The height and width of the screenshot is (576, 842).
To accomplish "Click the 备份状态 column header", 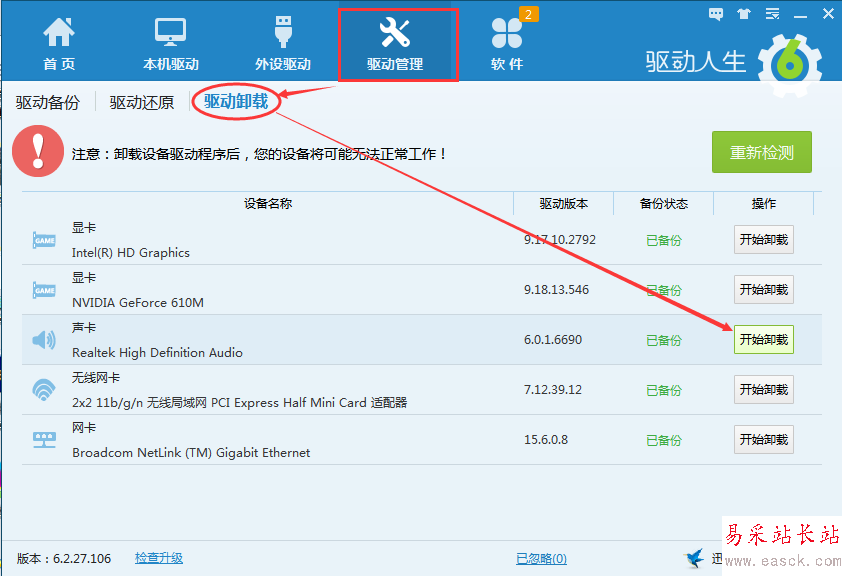I will [664, 203].
